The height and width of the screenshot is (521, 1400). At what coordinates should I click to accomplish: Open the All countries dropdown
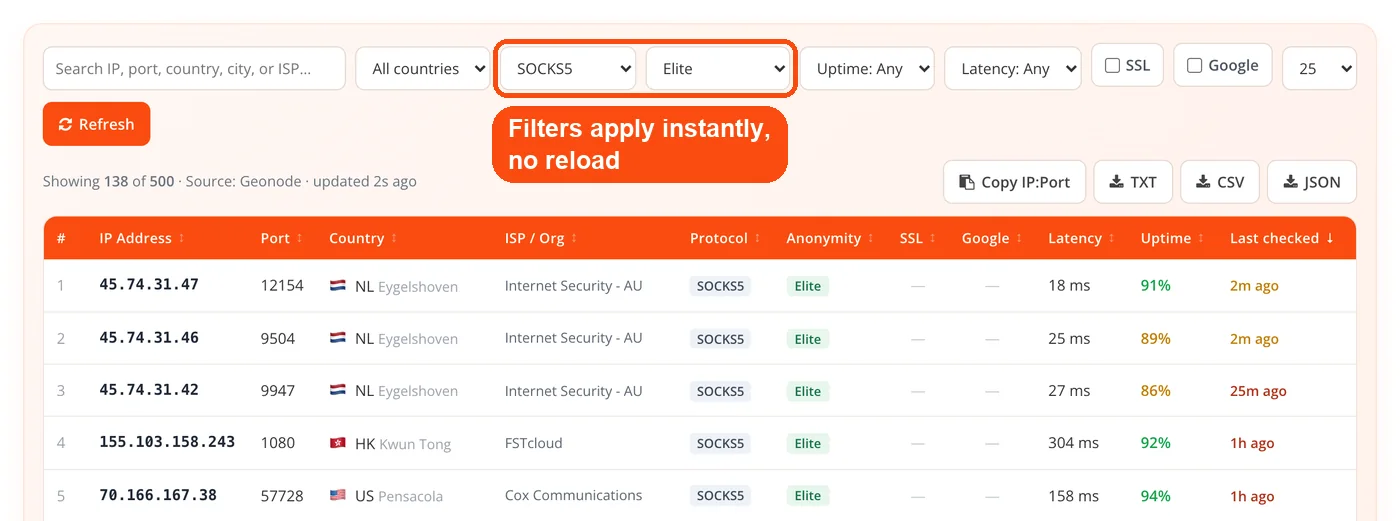[423, 69]
